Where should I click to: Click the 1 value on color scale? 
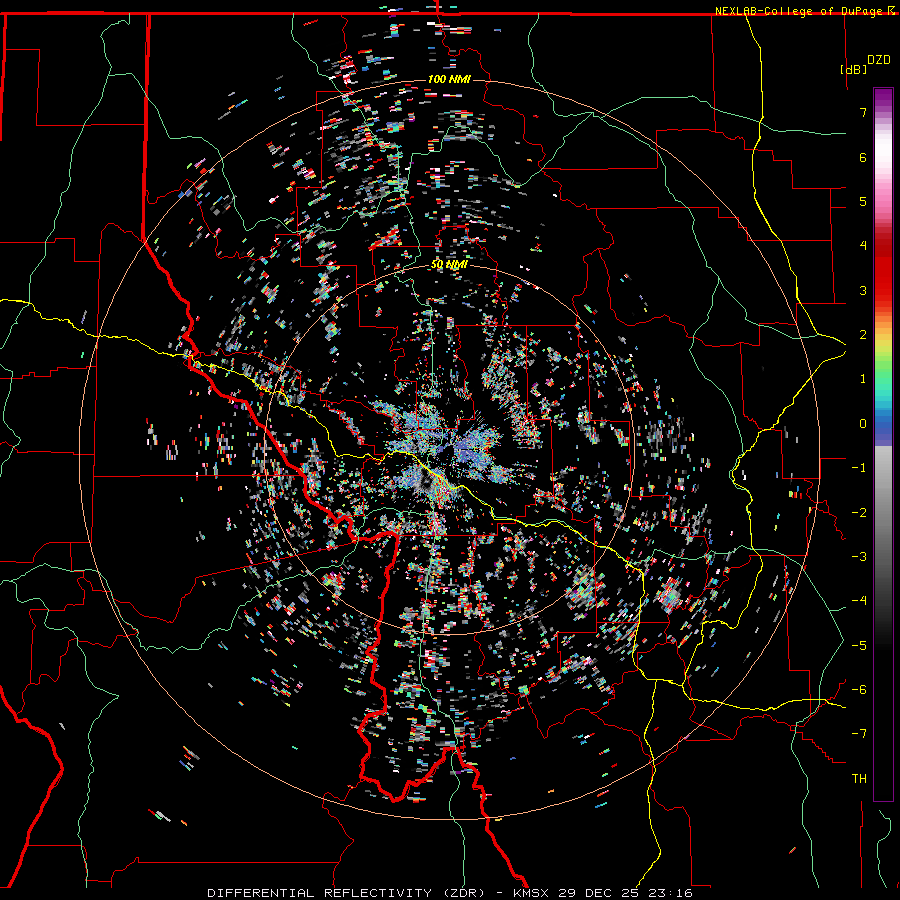click(x=863, y=379)
